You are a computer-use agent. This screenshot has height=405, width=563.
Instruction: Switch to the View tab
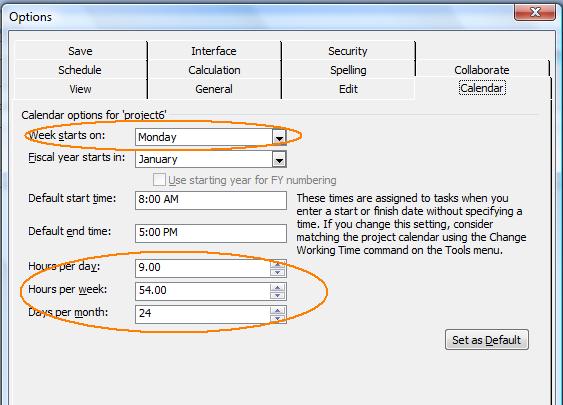(80, 89)
